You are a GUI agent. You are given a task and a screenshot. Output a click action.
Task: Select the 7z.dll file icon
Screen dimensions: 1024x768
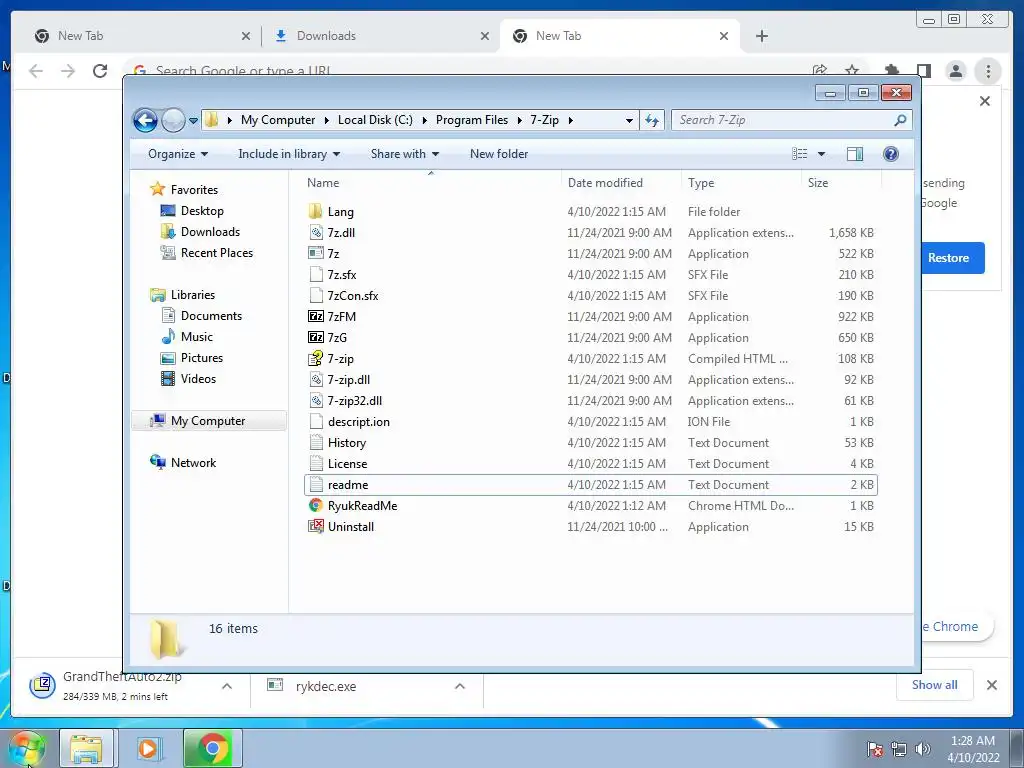click(315, 232)
